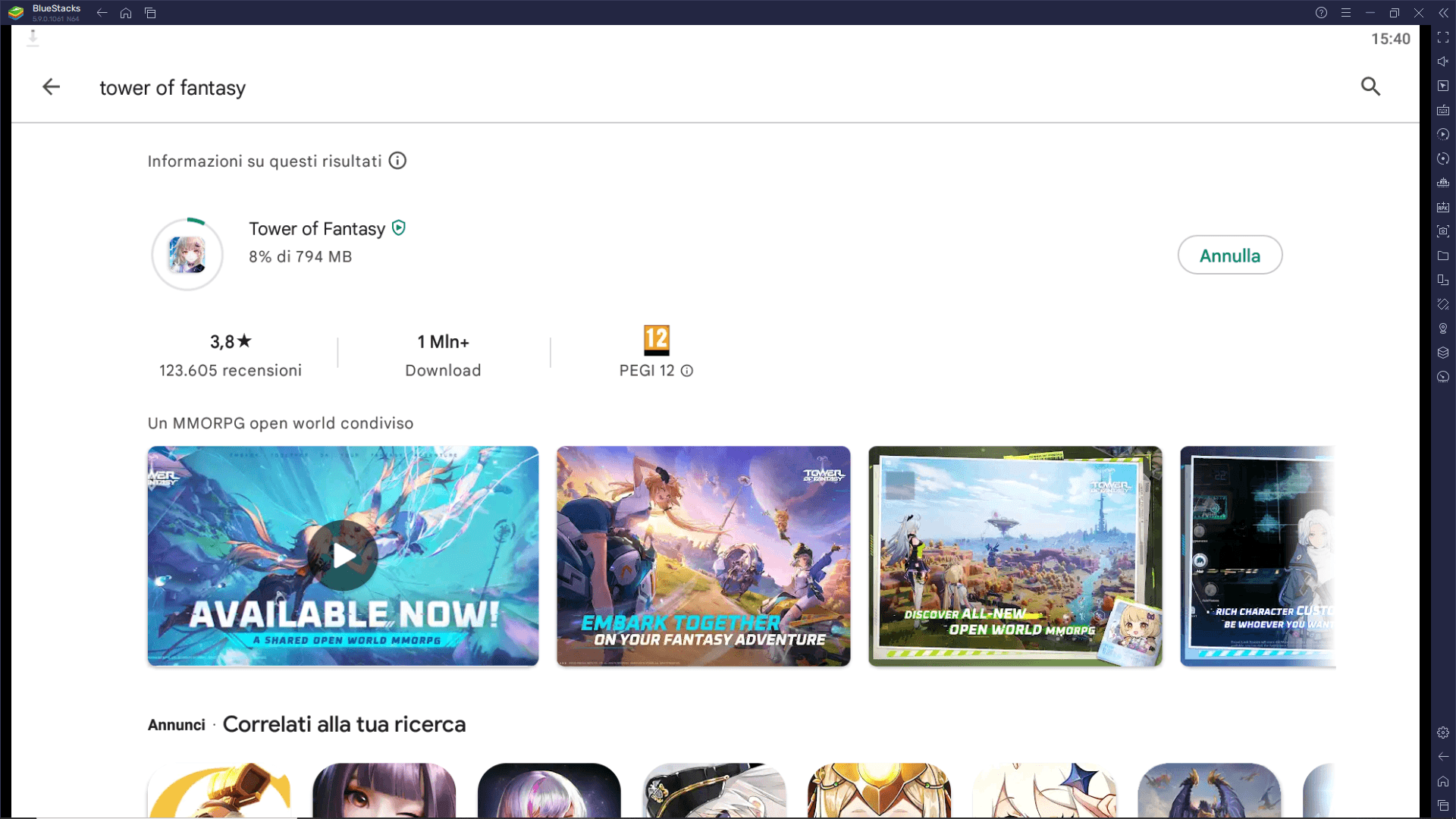The width and height of the screenshot is (1456, 819).
Task: Open the Discover All-New Open World screenshot
Action: tap(1015, 556)
